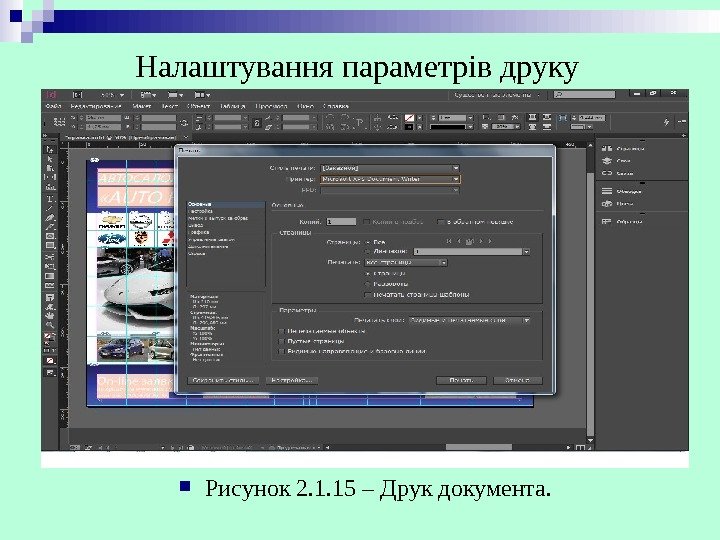Select the All pages radio button

tap(368, 242)
